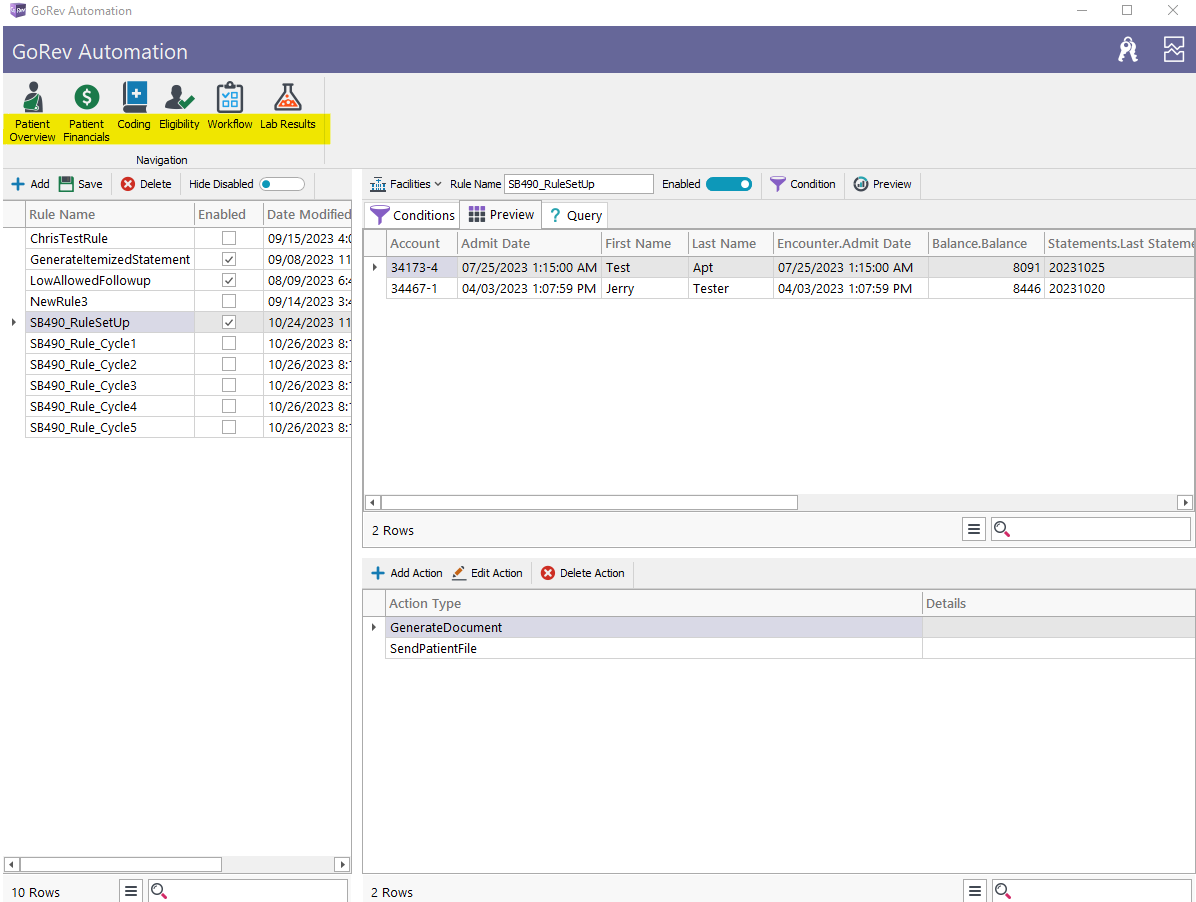Sort preview by Account column header
This screenshot has height=902, width=1196.
422,243
